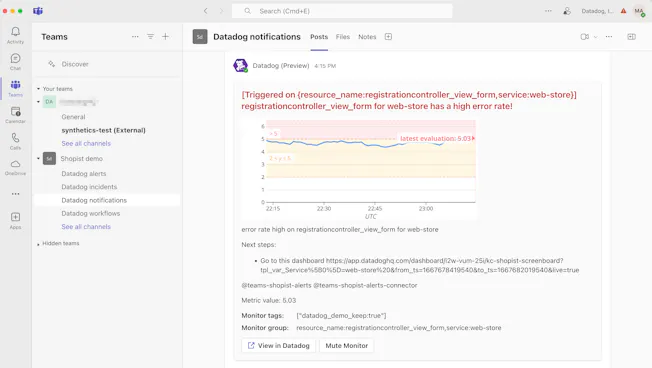This screenshot has height=368, width=652.
Task: Go forward with the right arrow
Action: [221, 11]
